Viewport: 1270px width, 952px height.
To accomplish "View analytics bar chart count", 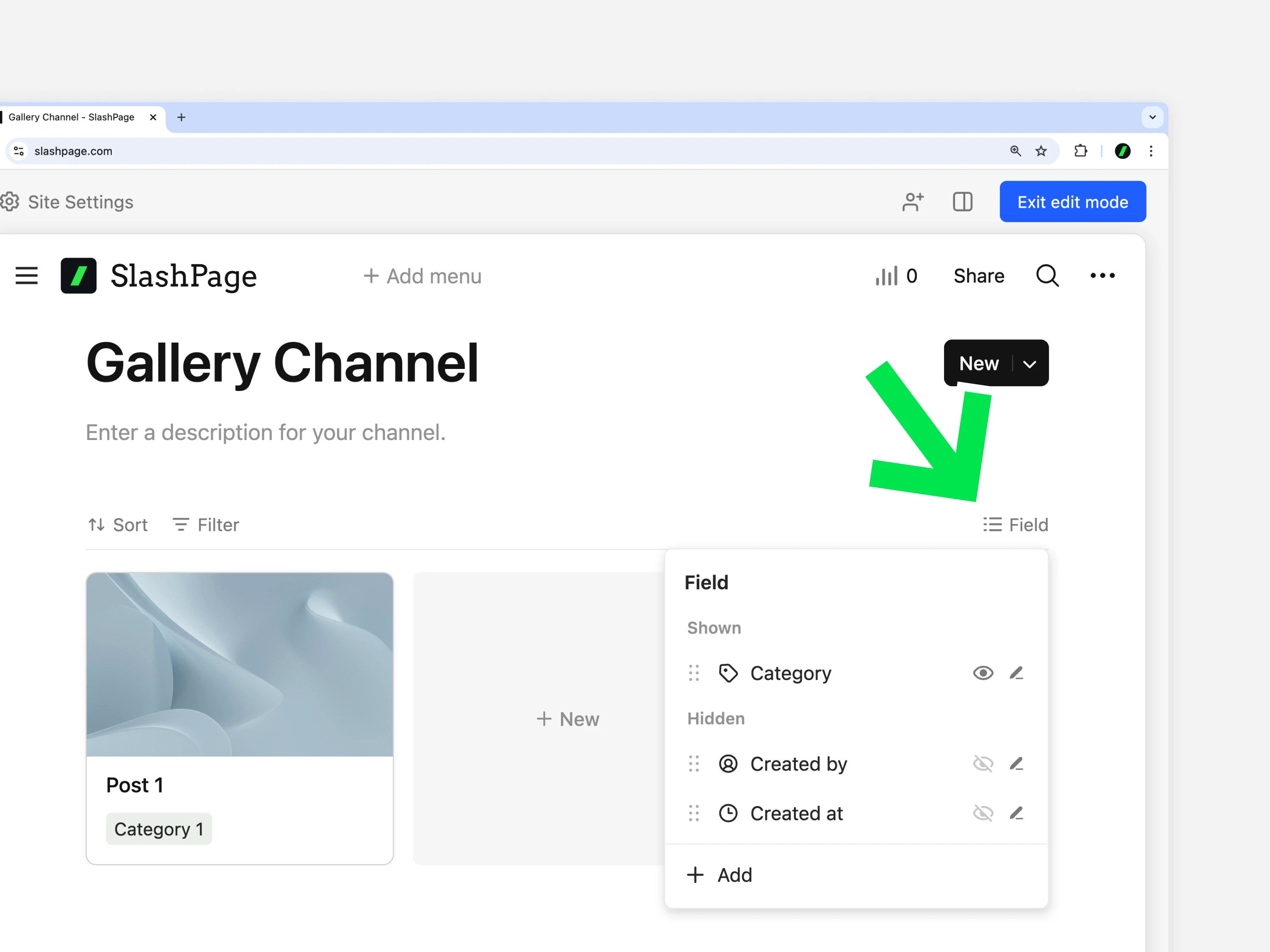I will 896,276.
